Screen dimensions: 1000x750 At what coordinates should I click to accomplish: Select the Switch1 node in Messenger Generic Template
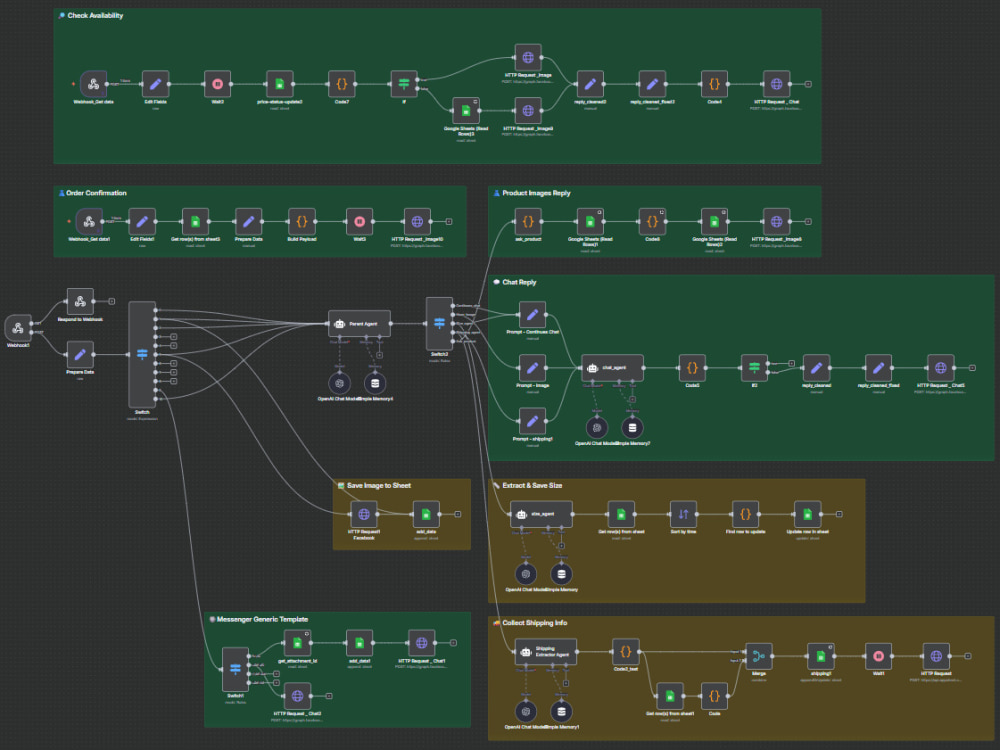(x=235, y=669)
